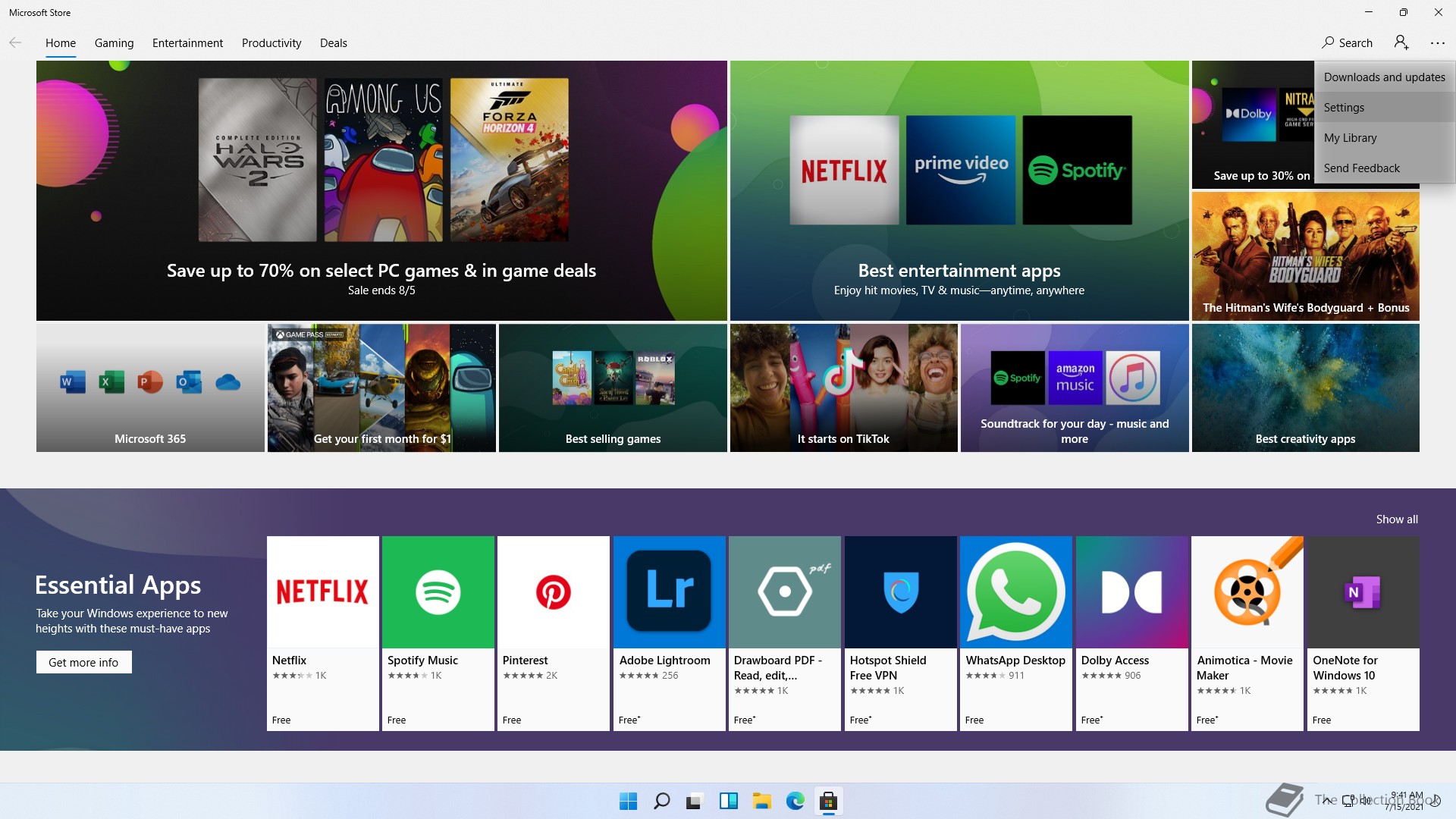
Task: Open the Hotspot Shield Free VPN tile
Action: click(x=901, y=633)
